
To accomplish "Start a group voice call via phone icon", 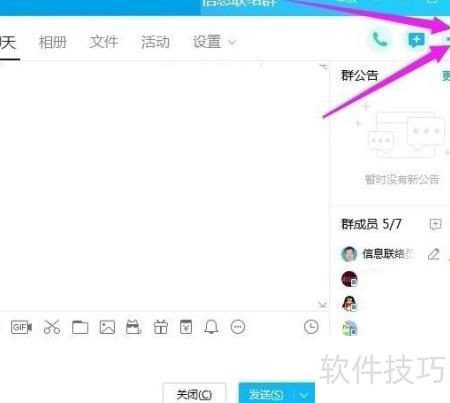I will pyautogui.click(x=380, y=40).
